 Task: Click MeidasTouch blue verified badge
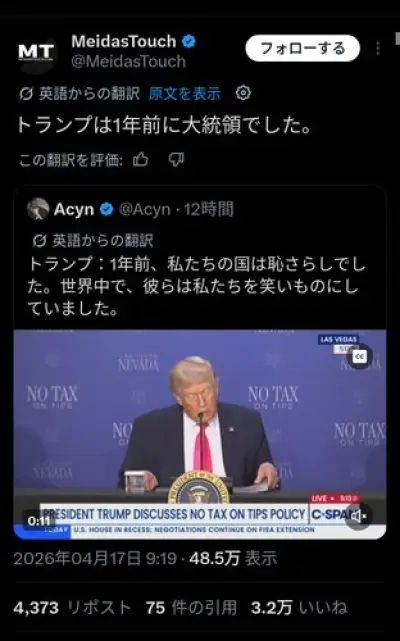point(189,41)
